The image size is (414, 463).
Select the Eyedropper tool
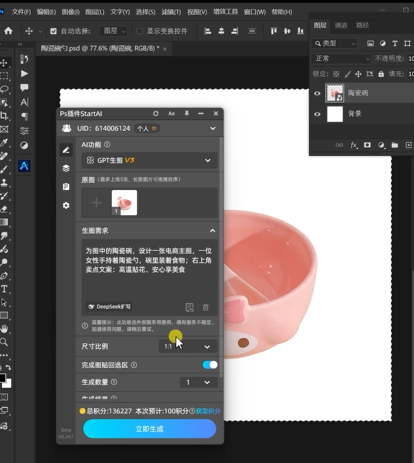pos(4,143)
